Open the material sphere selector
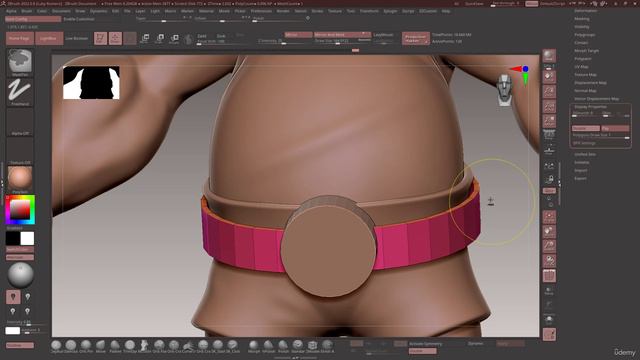Viewport: 640px width, 360px height. pyautogui.click(x=20, y=179)
